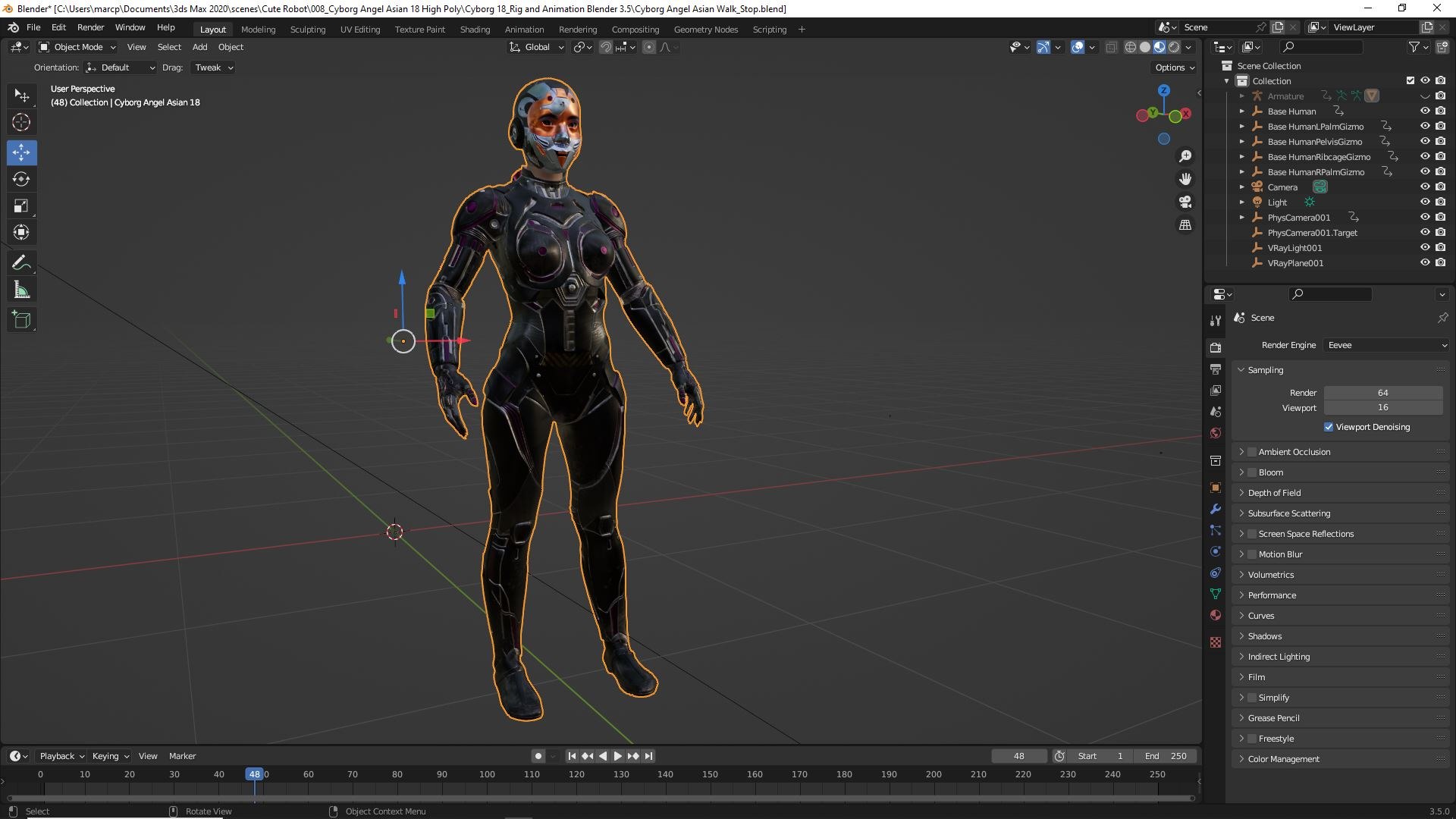Switch to the Shading workspace tab

pos(475,30)
